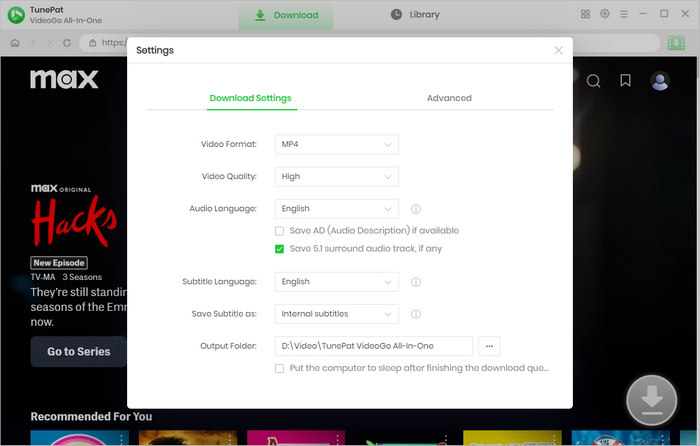
Task: Click the four-squares grid icon in title bar
Action: pos(585,14)
